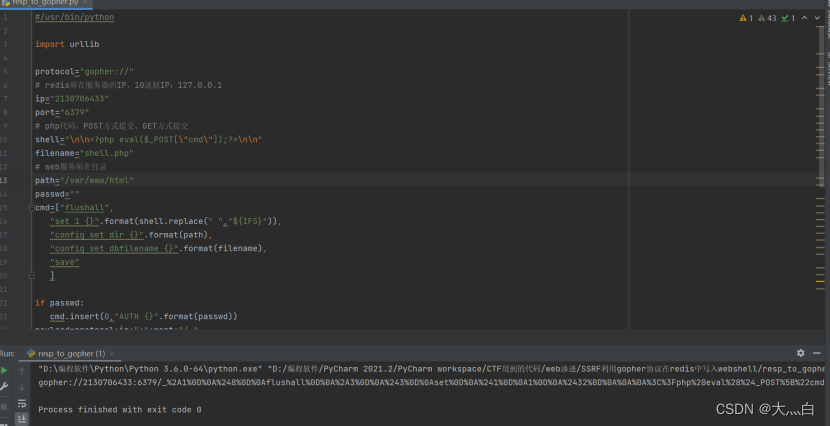The height and width of the screenshot is (426, 830).
Task: Close the resp_to_gopher (1) run tab
Action: [112, 354]
